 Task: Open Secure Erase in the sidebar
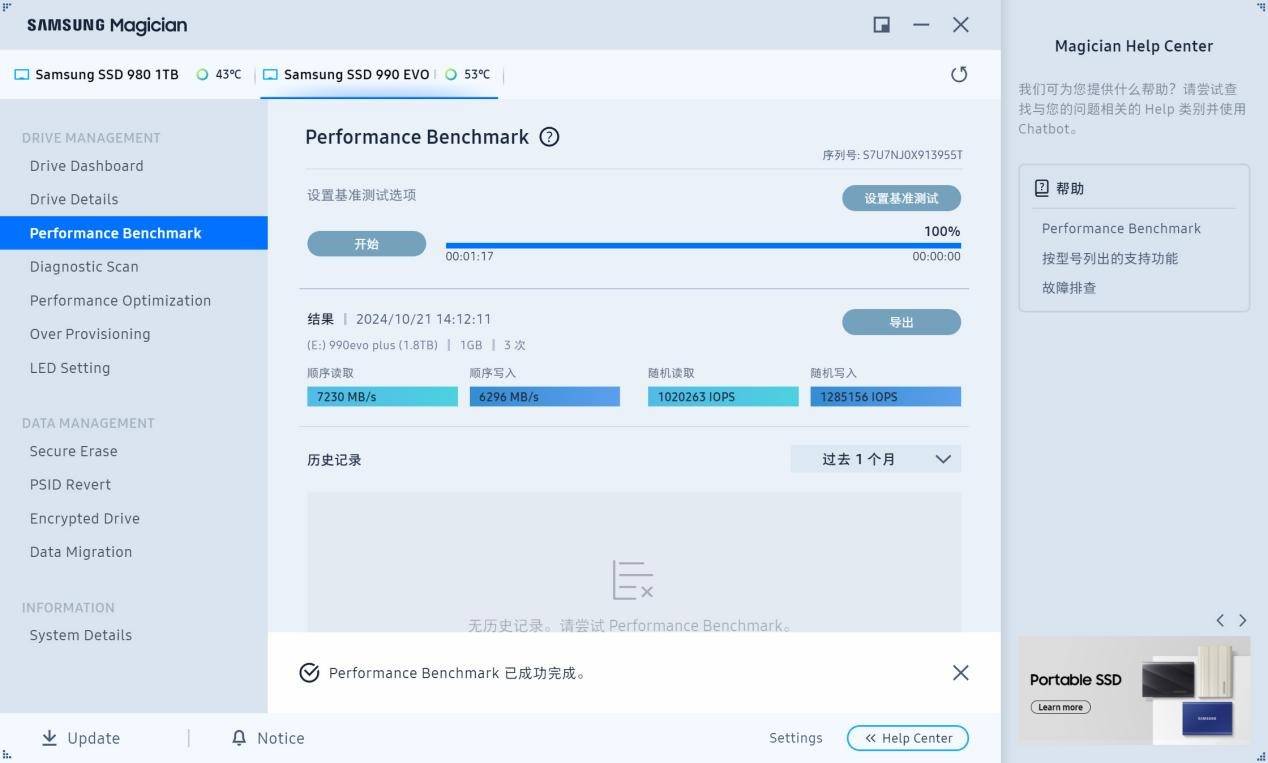pyautogui.click(x=73, y=451)
